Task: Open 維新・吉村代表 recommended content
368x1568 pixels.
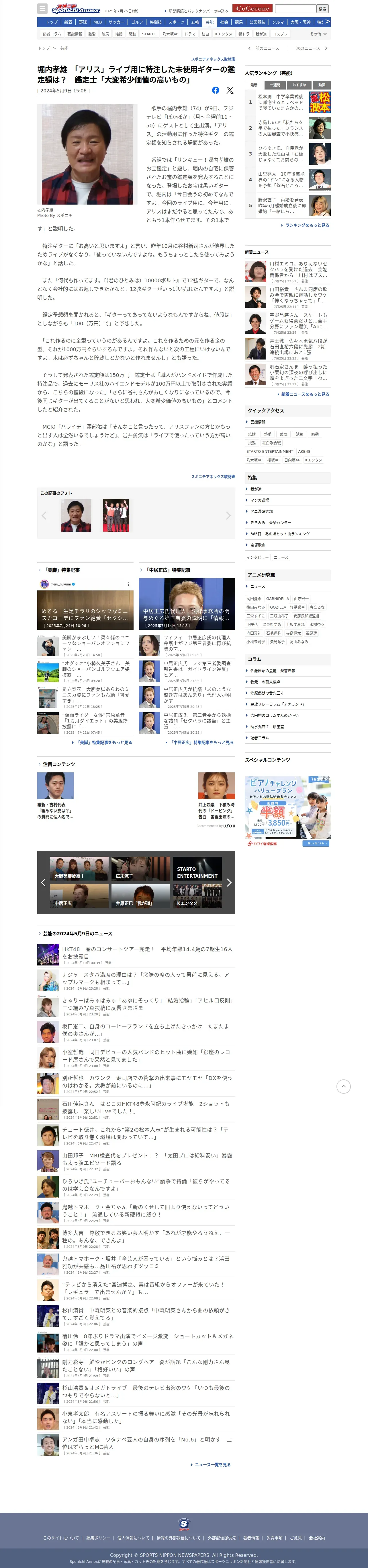Action: [56, 796]
